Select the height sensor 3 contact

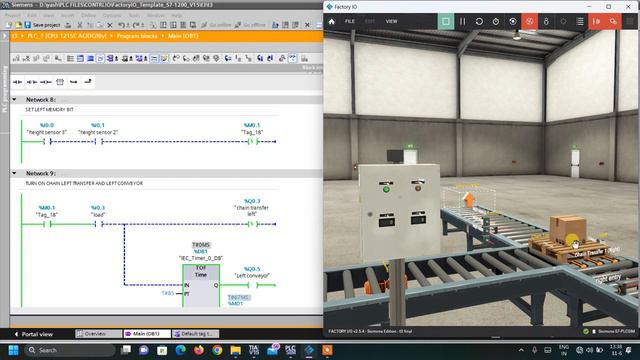[x=47, y=142]
